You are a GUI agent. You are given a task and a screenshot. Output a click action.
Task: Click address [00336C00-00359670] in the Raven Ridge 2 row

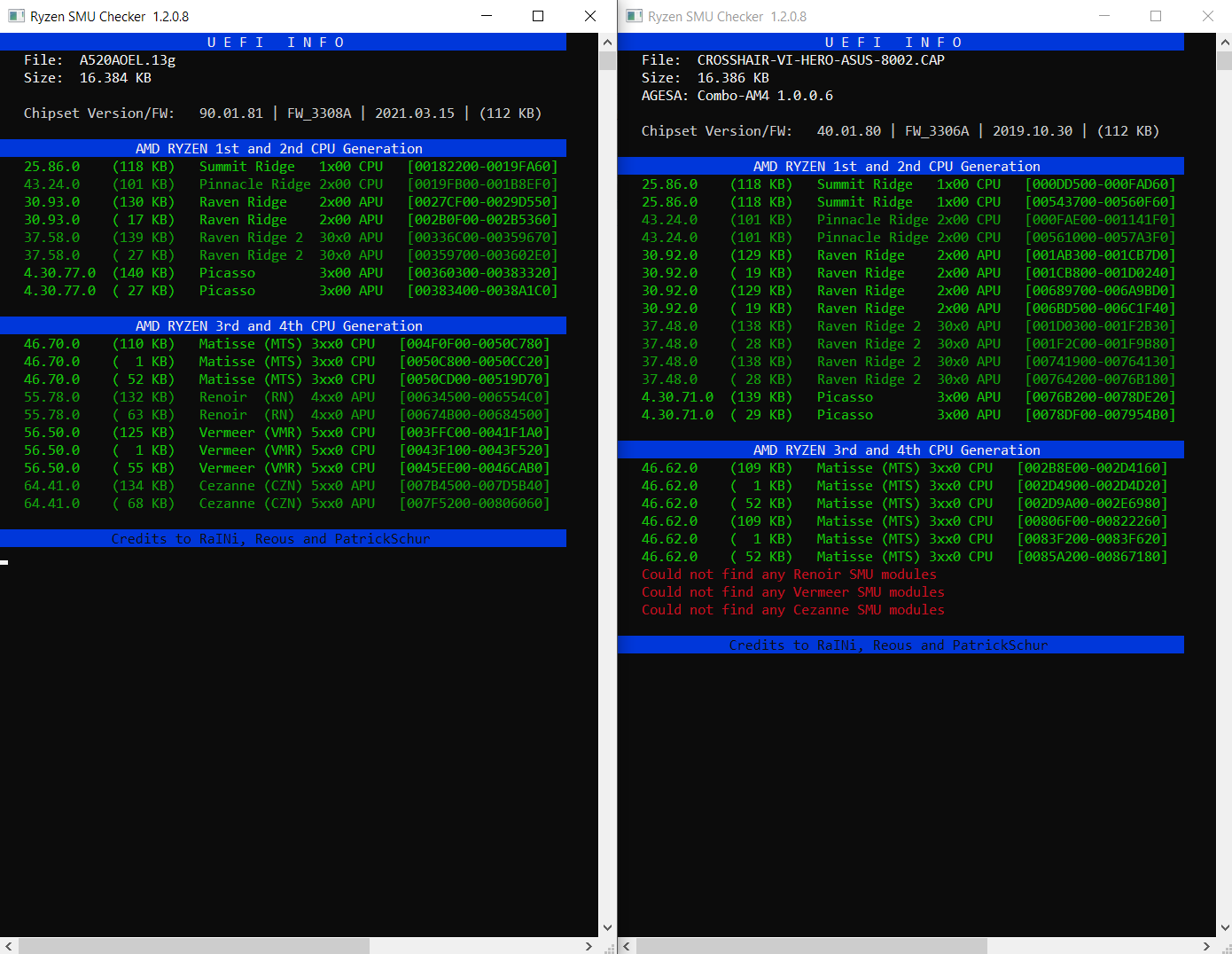[483, 238]
